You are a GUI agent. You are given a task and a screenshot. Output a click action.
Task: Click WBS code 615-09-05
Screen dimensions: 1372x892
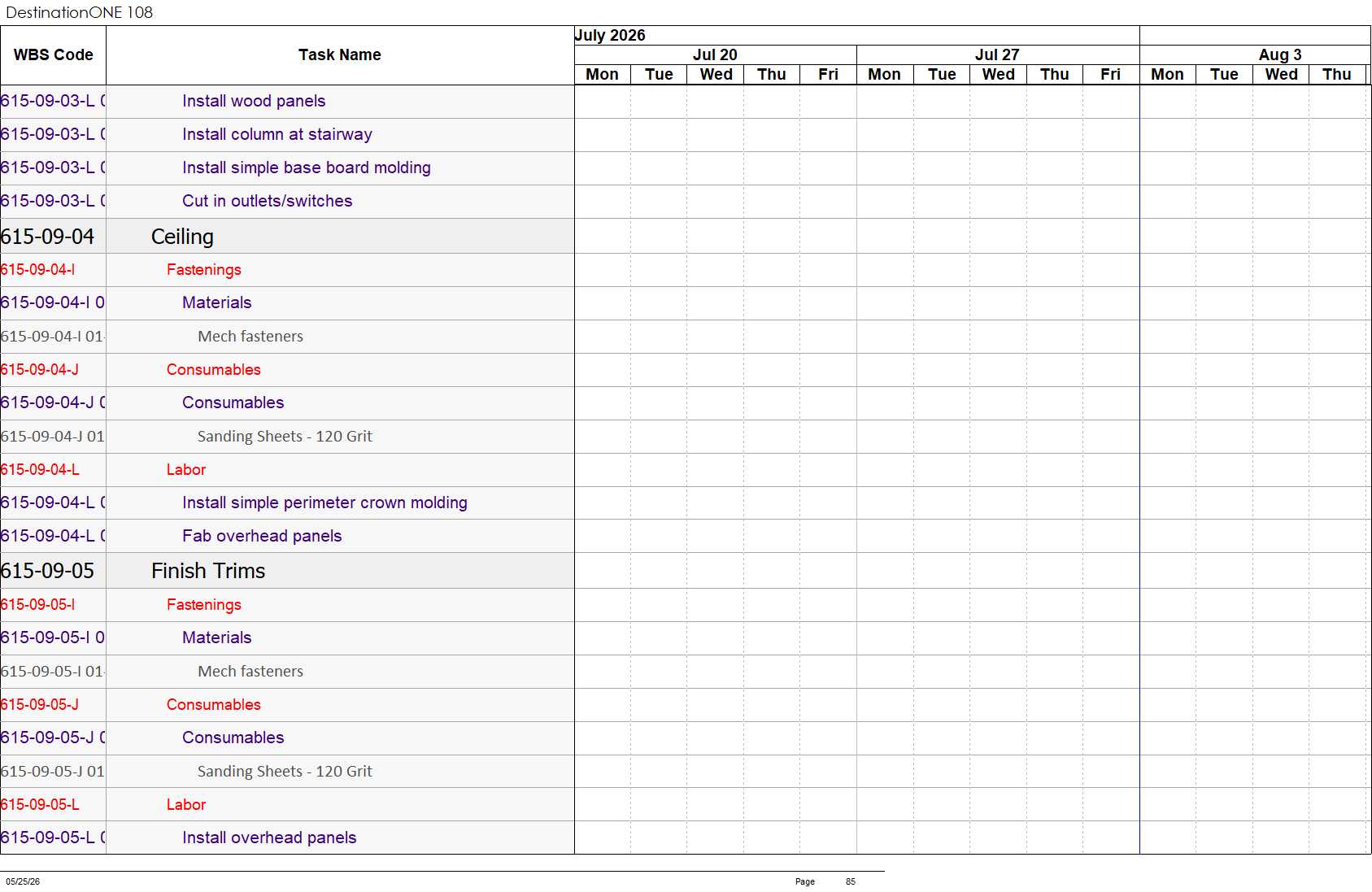coord(47,571)
